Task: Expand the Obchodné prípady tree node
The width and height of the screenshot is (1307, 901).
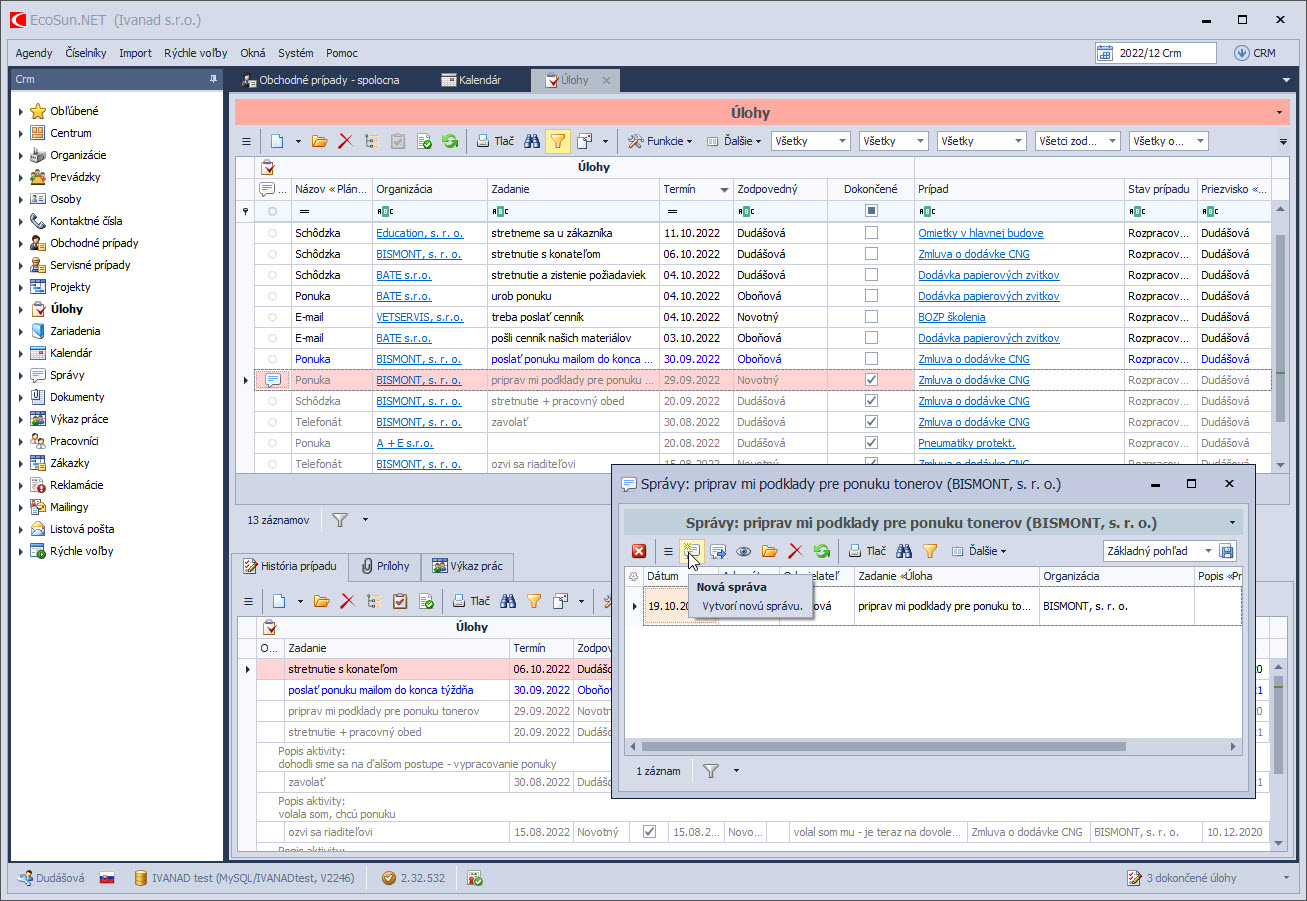Action: 21,243
